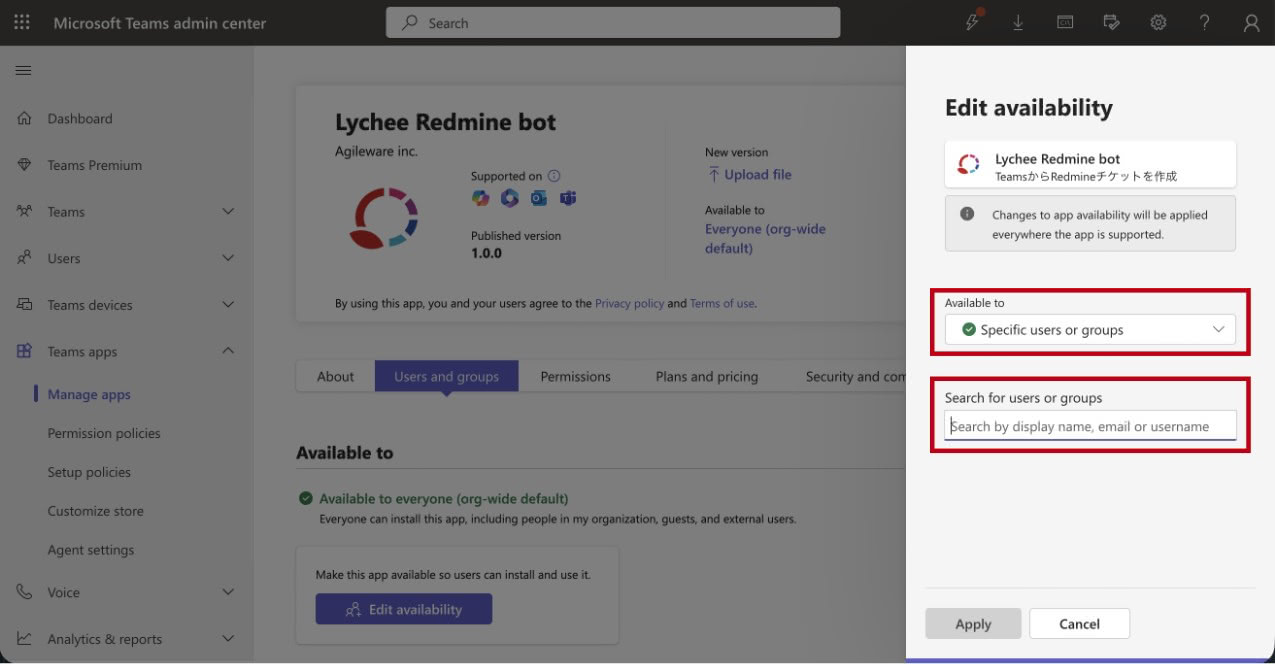Click the Lychee Redmine bot large logo

(x=384, y=217)
